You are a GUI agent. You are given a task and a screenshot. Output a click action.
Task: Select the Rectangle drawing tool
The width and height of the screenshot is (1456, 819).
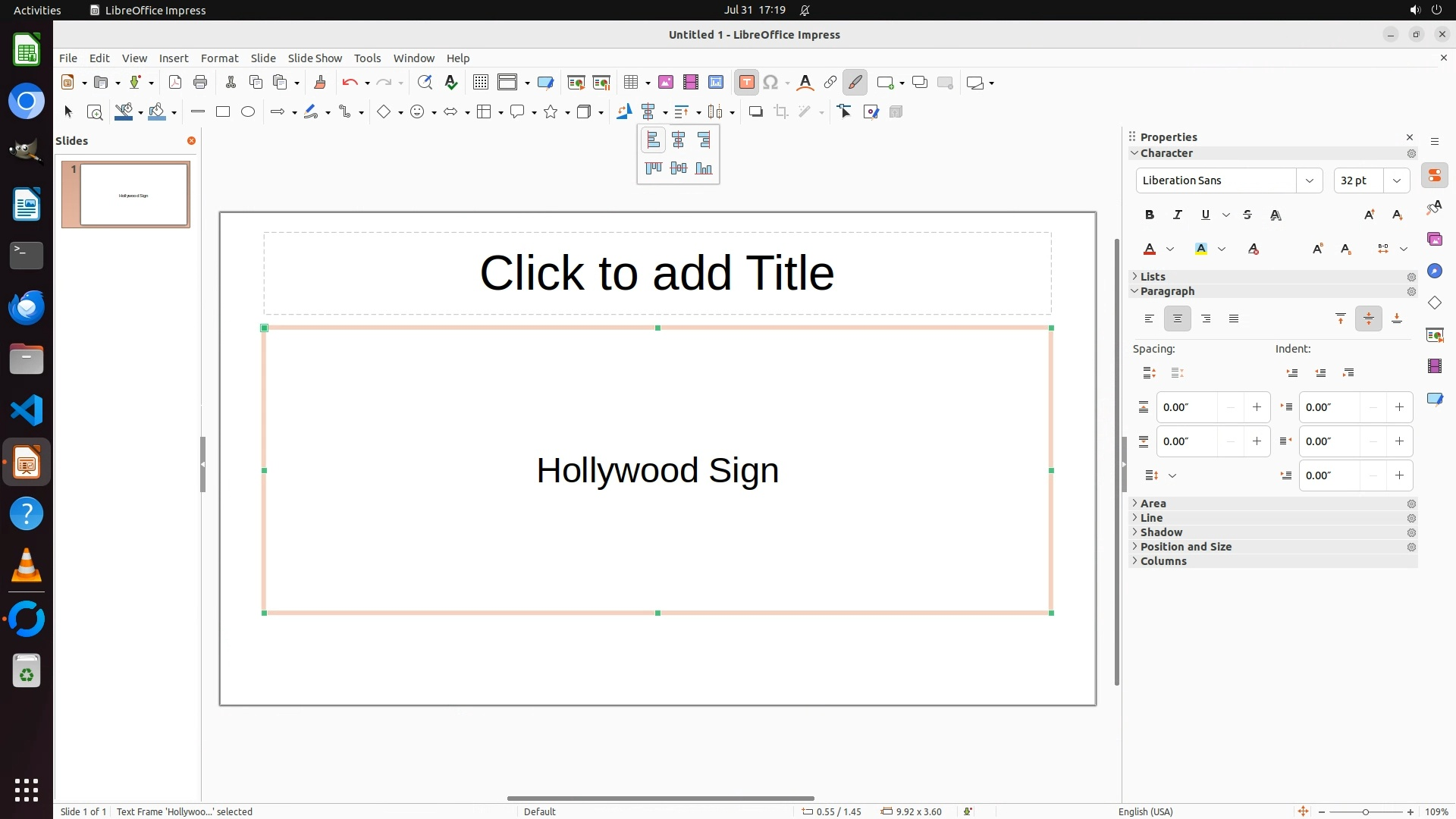223,112
